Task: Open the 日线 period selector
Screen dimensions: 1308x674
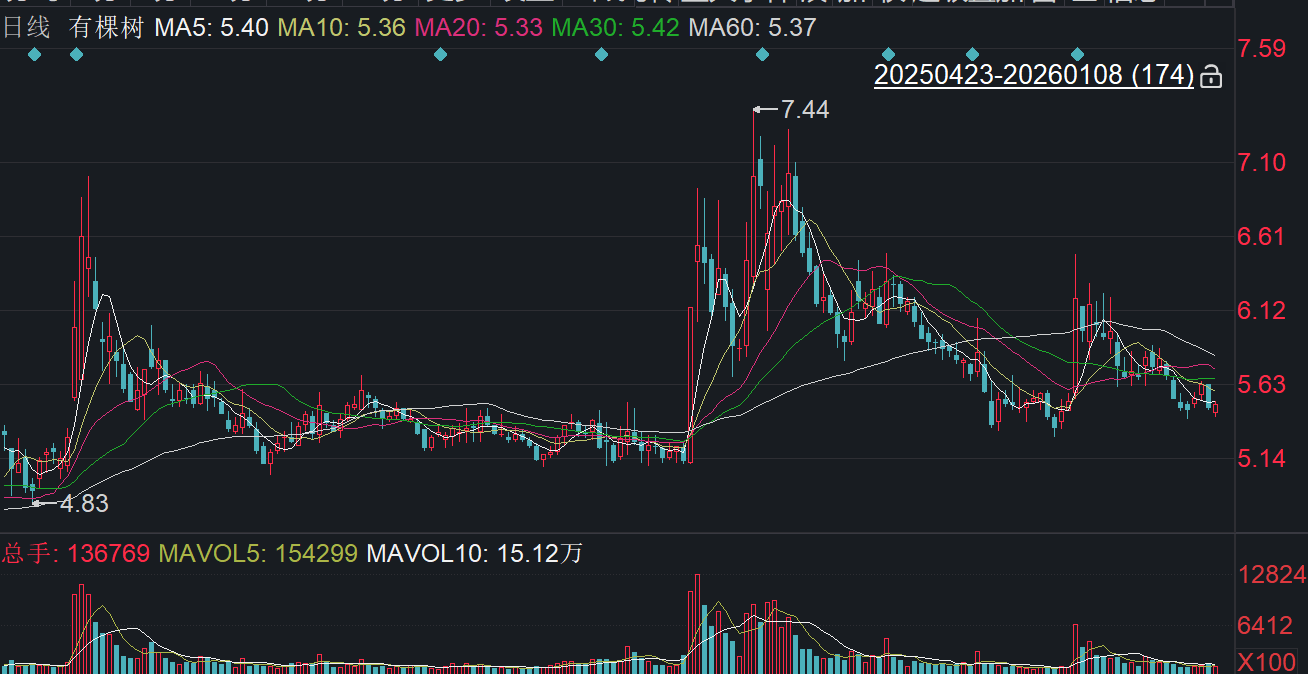Action: tap(26, 27)
